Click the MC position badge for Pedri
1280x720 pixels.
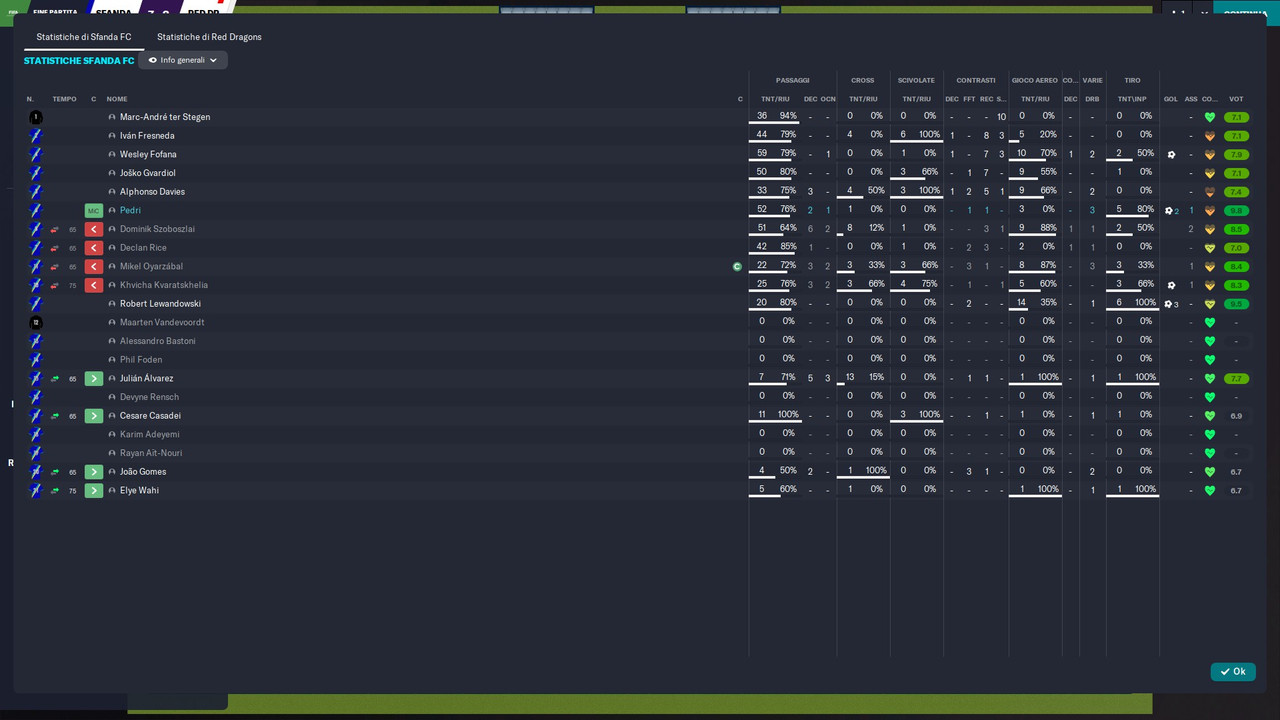pos(94,211)
